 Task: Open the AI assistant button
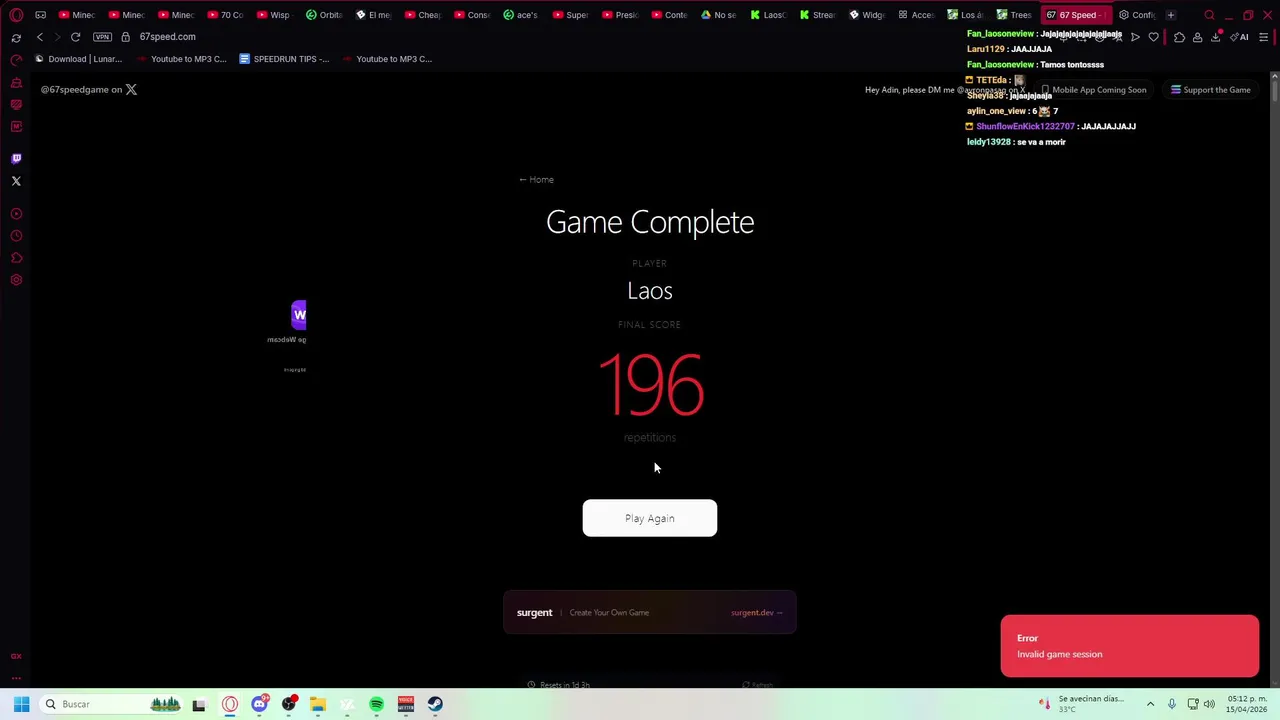tap(1240, 37)
